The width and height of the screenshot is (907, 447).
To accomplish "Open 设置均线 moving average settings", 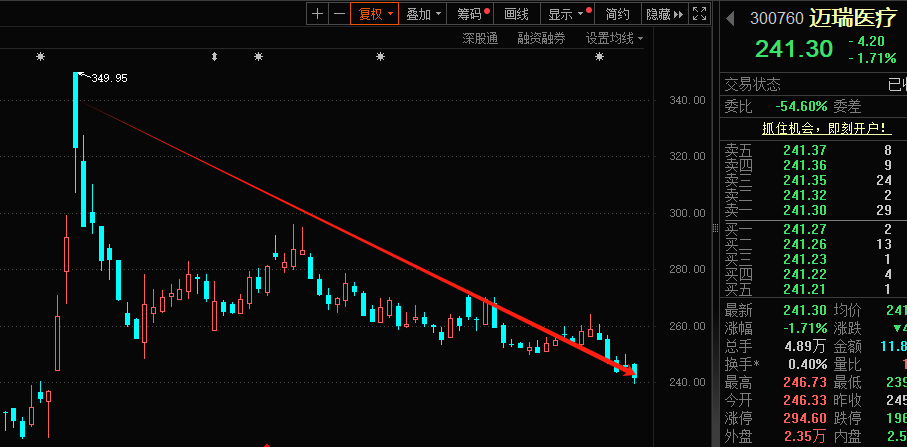I will tap(614, 38).
